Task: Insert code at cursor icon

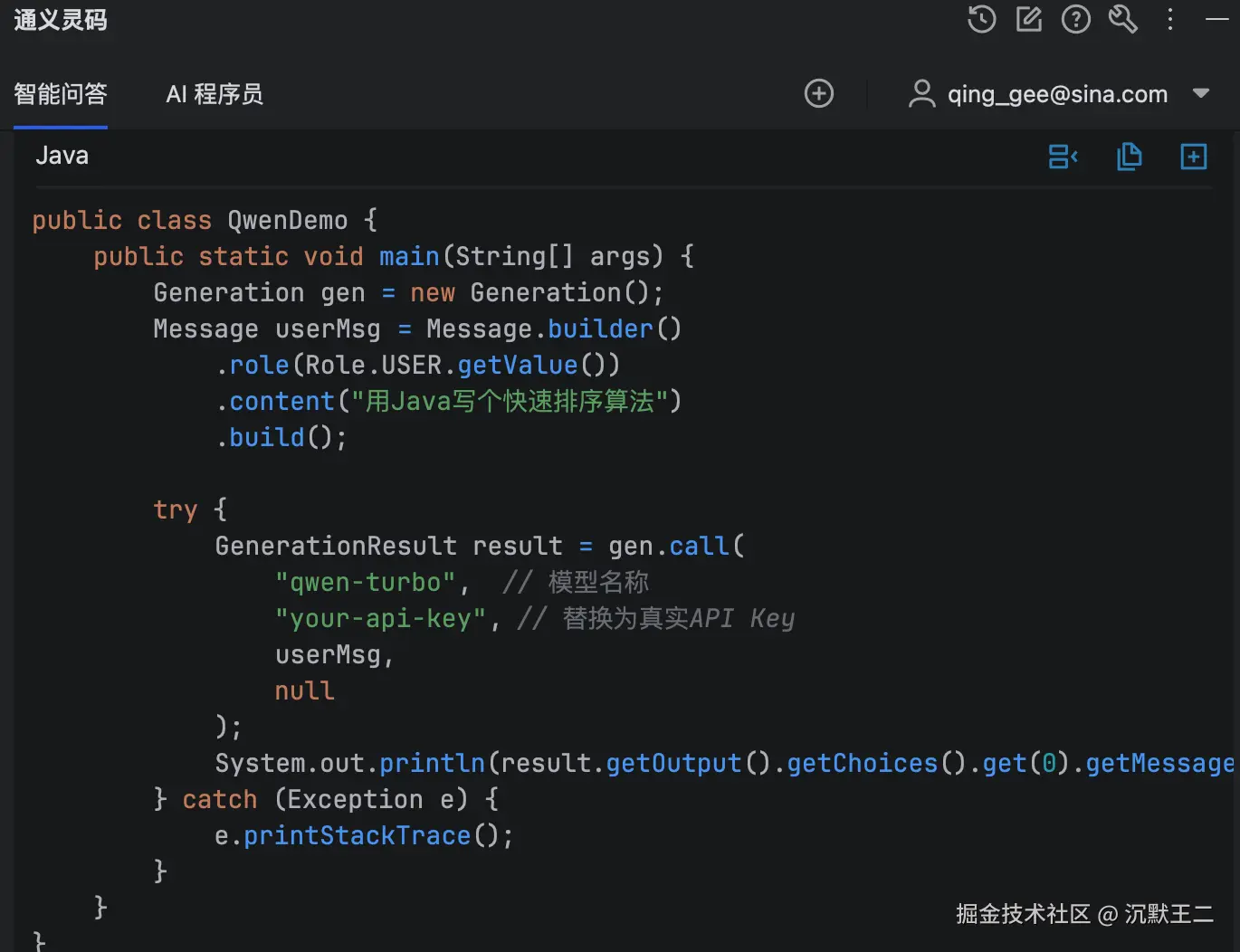Action: (1064, 157)
